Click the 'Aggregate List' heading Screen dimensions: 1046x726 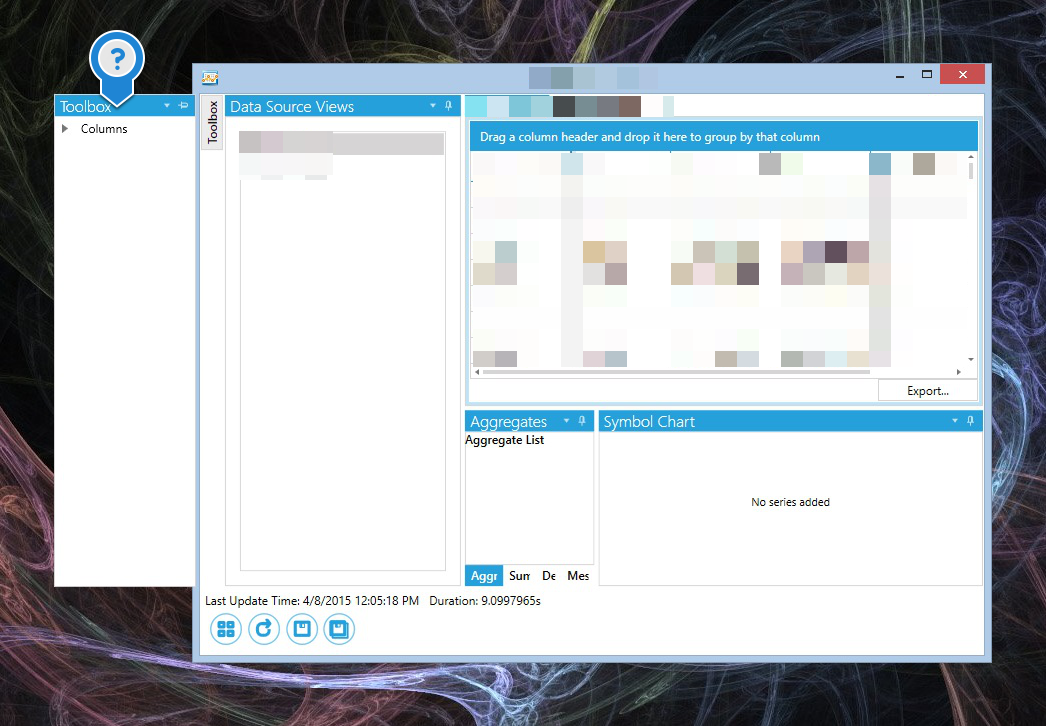click(505, 440)
